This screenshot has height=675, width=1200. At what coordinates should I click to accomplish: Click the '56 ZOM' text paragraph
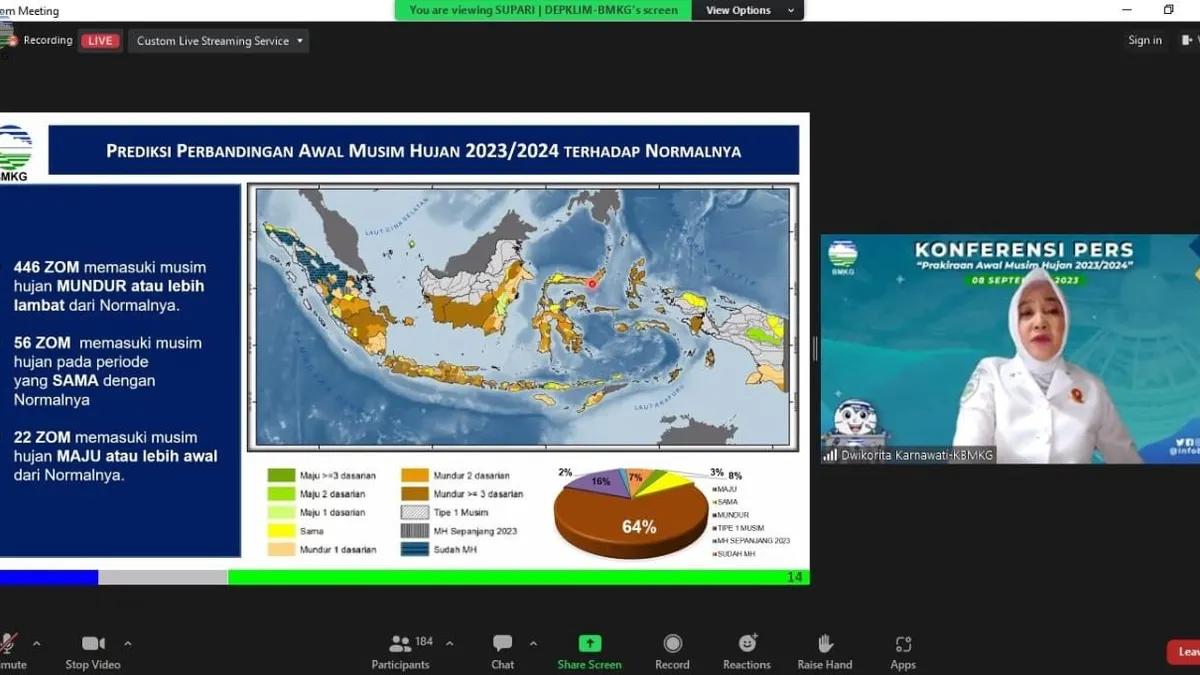point(108,371)
